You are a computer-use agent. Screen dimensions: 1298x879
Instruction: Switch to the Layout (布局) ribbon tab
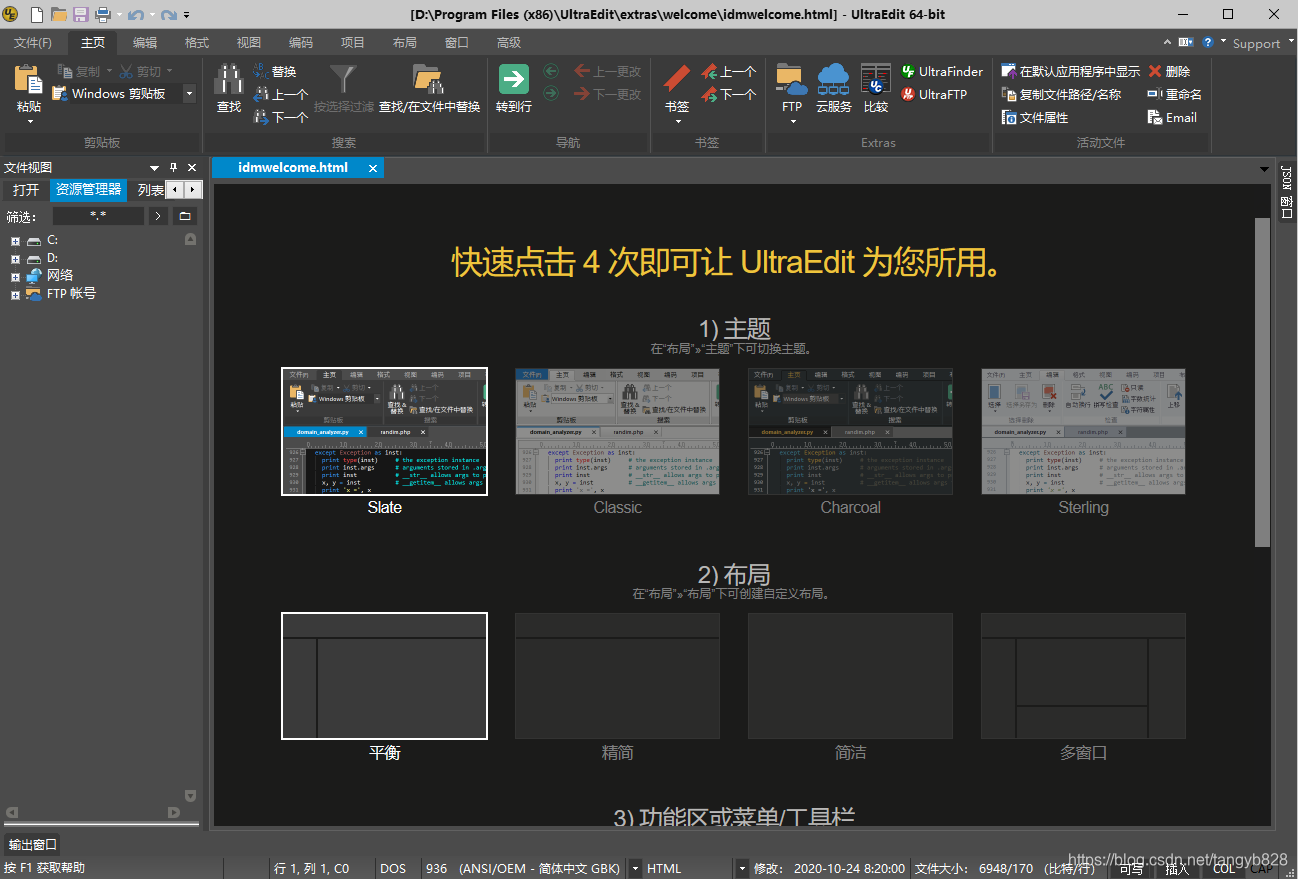pos(405,42)
